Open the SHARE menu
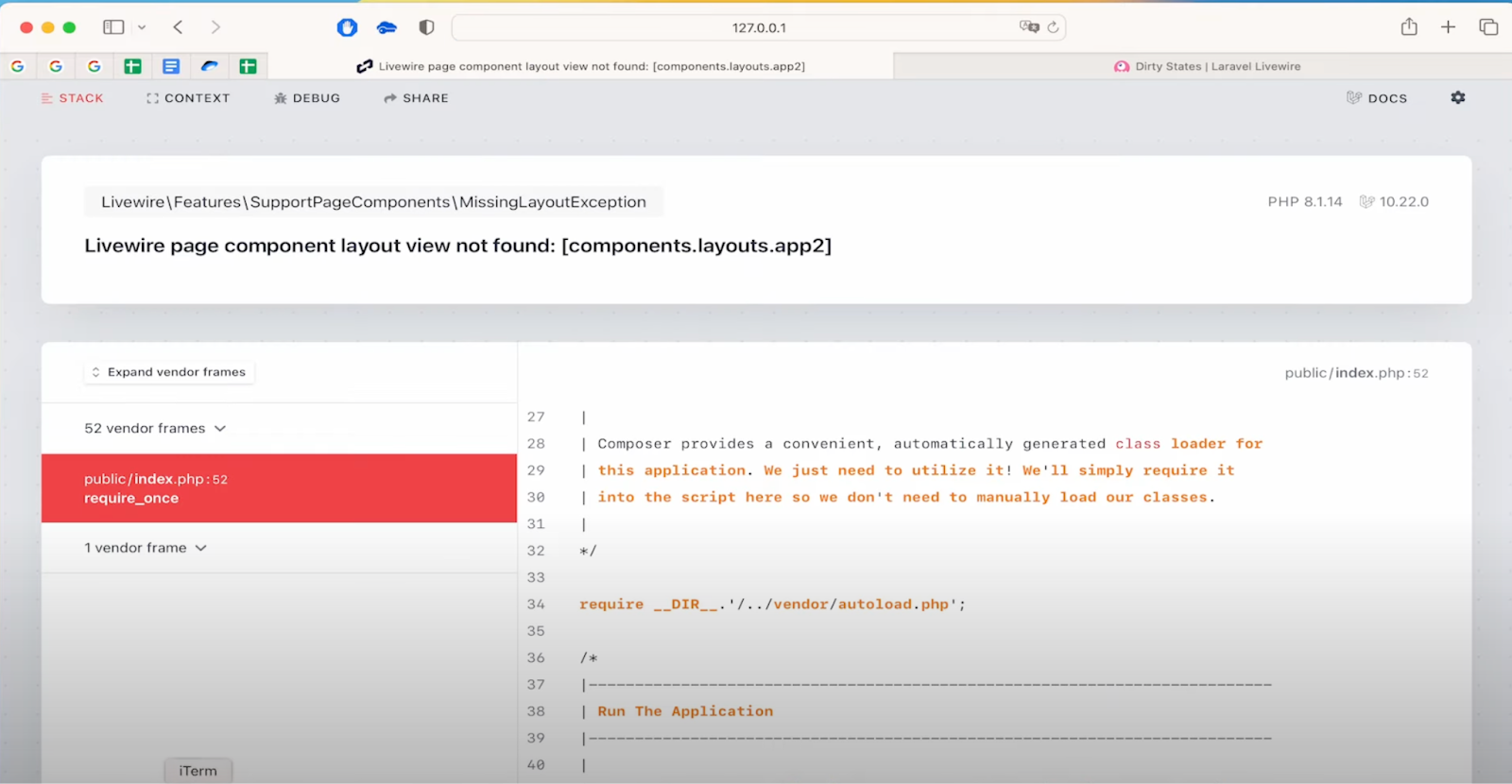Screen dimensions: 1512x784 tap(416, 98)
